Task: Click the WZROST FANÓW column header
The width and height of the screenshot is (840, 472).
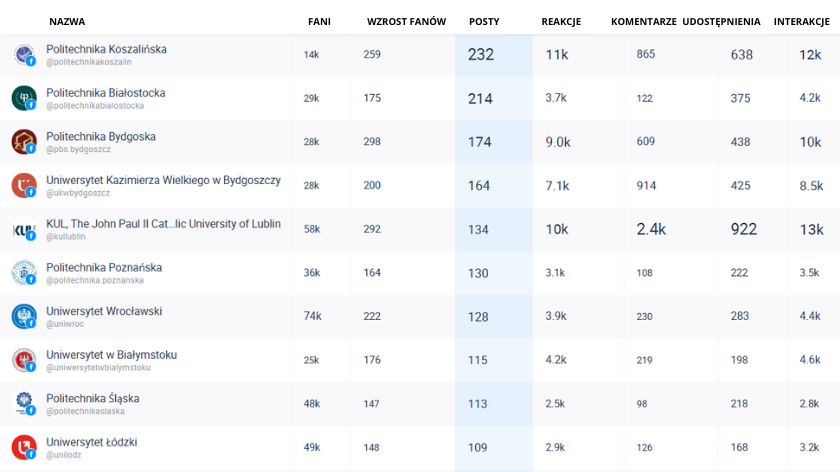Action: [x=406, y=21]
